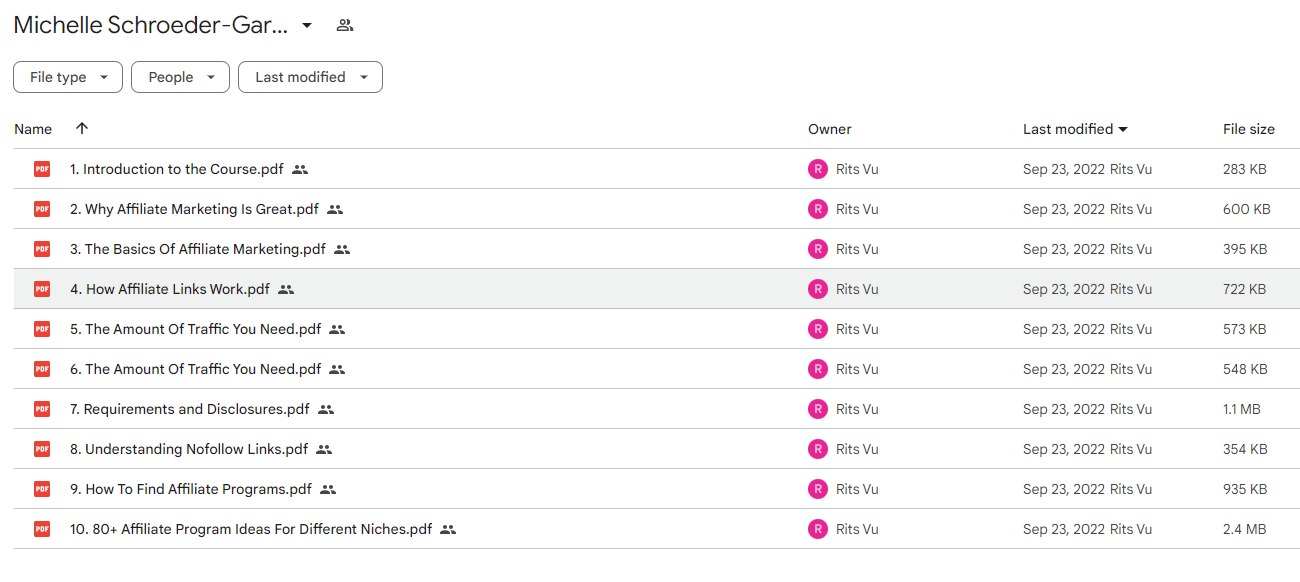Click the Owner column header
Image resolution: width=1300 pixels, height=582 pixels.
(x=830, y=129)
